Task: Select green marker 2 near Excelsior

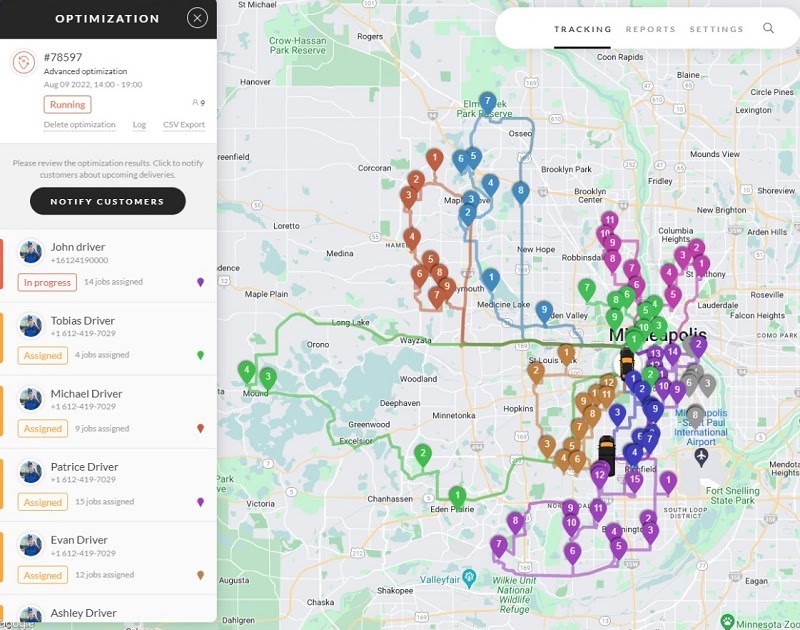Action: (423, 452)
